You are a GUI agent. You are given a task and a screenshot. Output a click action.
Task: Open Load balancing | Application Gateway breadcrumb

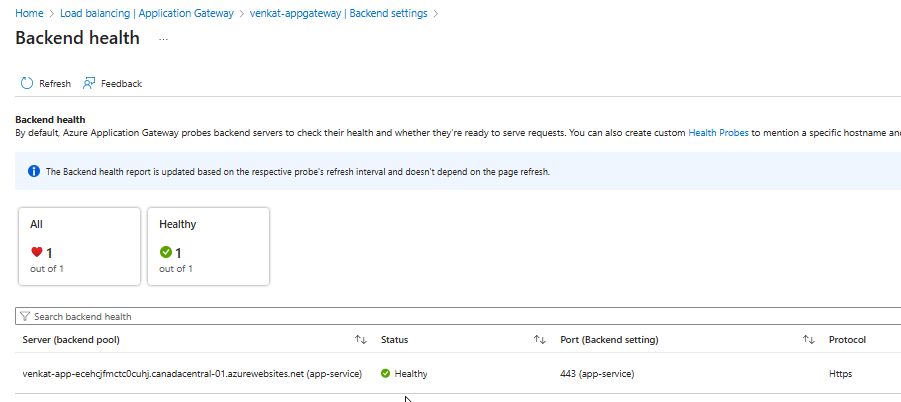147,13
